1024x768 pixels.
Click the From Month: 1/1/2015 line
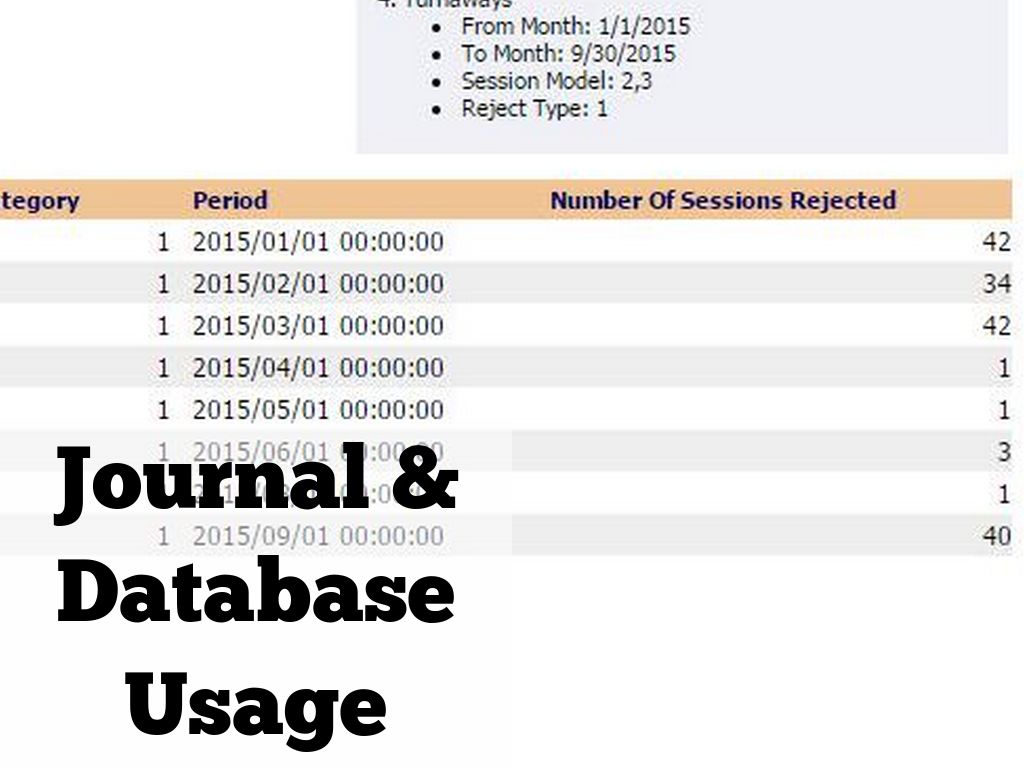[x=575, y=27]
